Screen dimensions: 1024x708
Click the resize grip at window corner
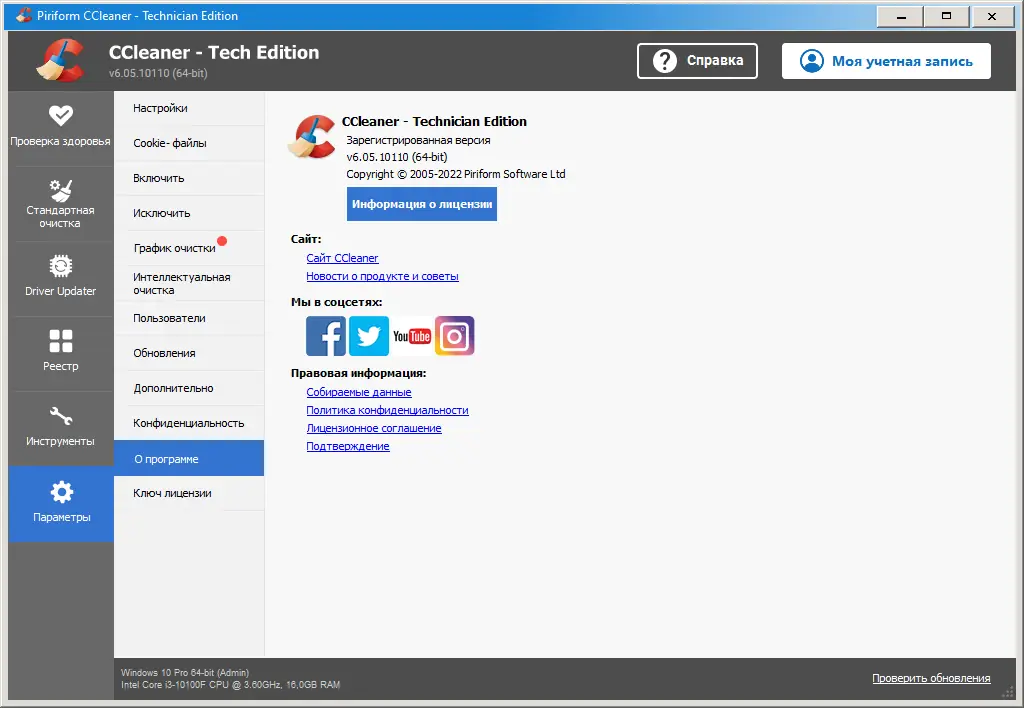[x=1008, y=692]
